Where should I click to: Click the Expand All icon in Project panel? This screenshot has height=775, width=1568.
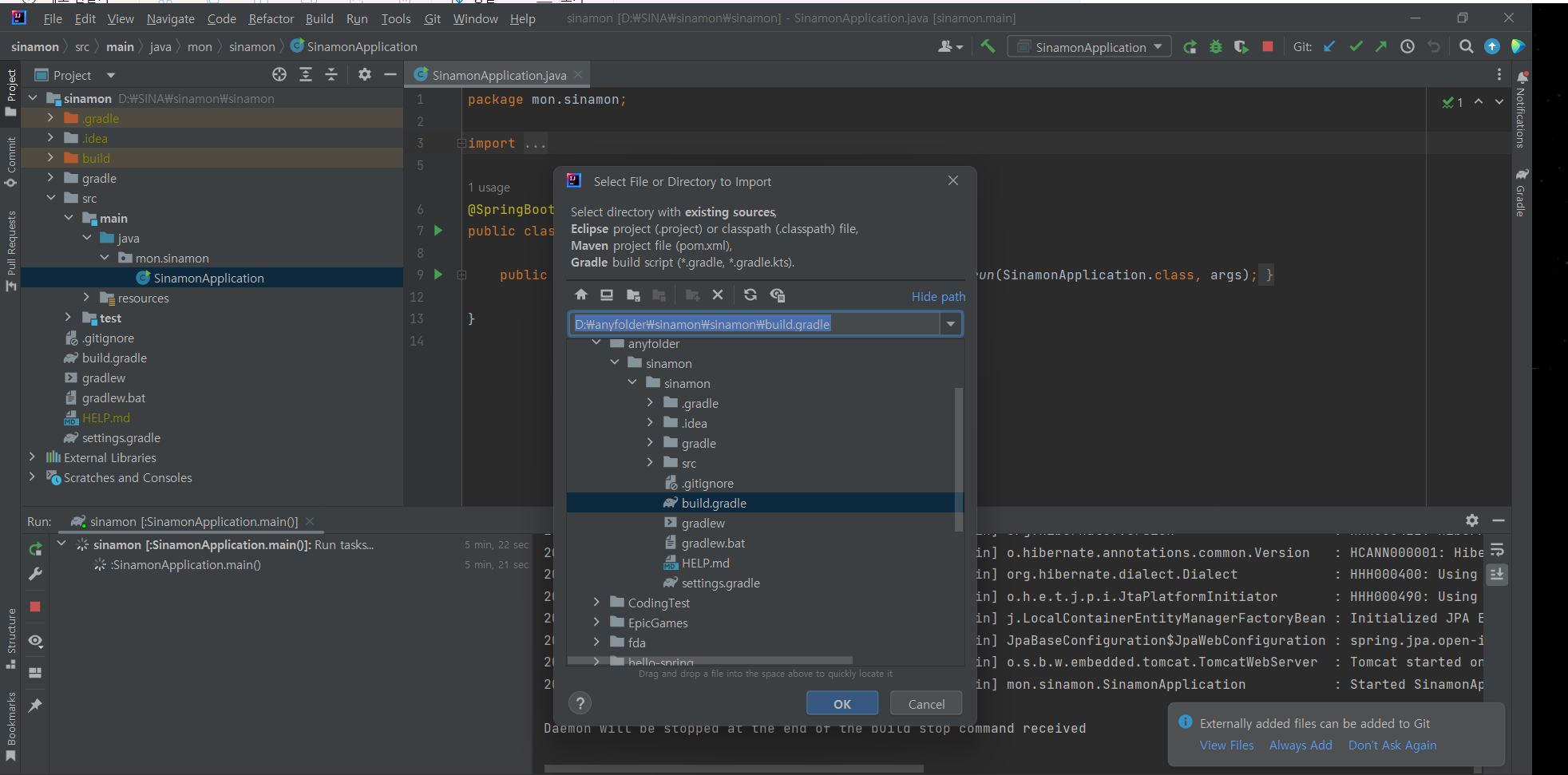(306, 74)
